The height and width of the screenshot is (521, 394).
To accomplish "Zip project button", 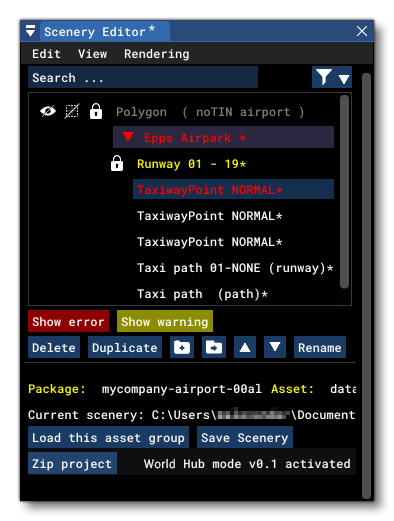I will pyautogui.click(x=72, y=463).
